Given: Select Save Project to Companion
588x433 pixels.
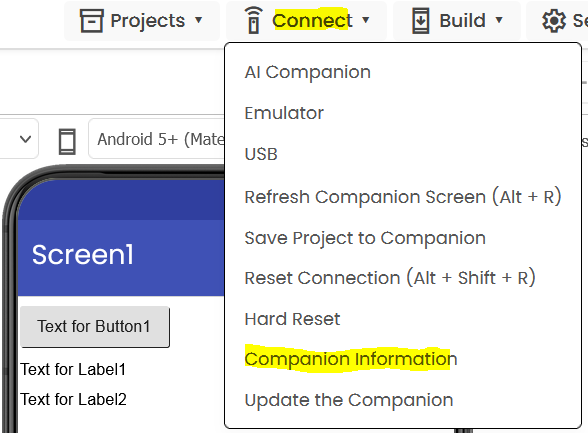Looking at the screenshot, I should [365, 238].
